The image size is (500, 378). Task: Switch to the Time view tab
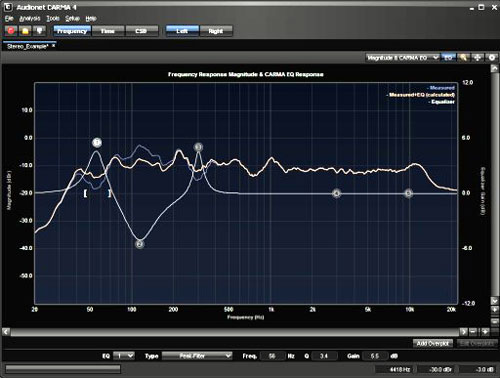click(108, 31)
